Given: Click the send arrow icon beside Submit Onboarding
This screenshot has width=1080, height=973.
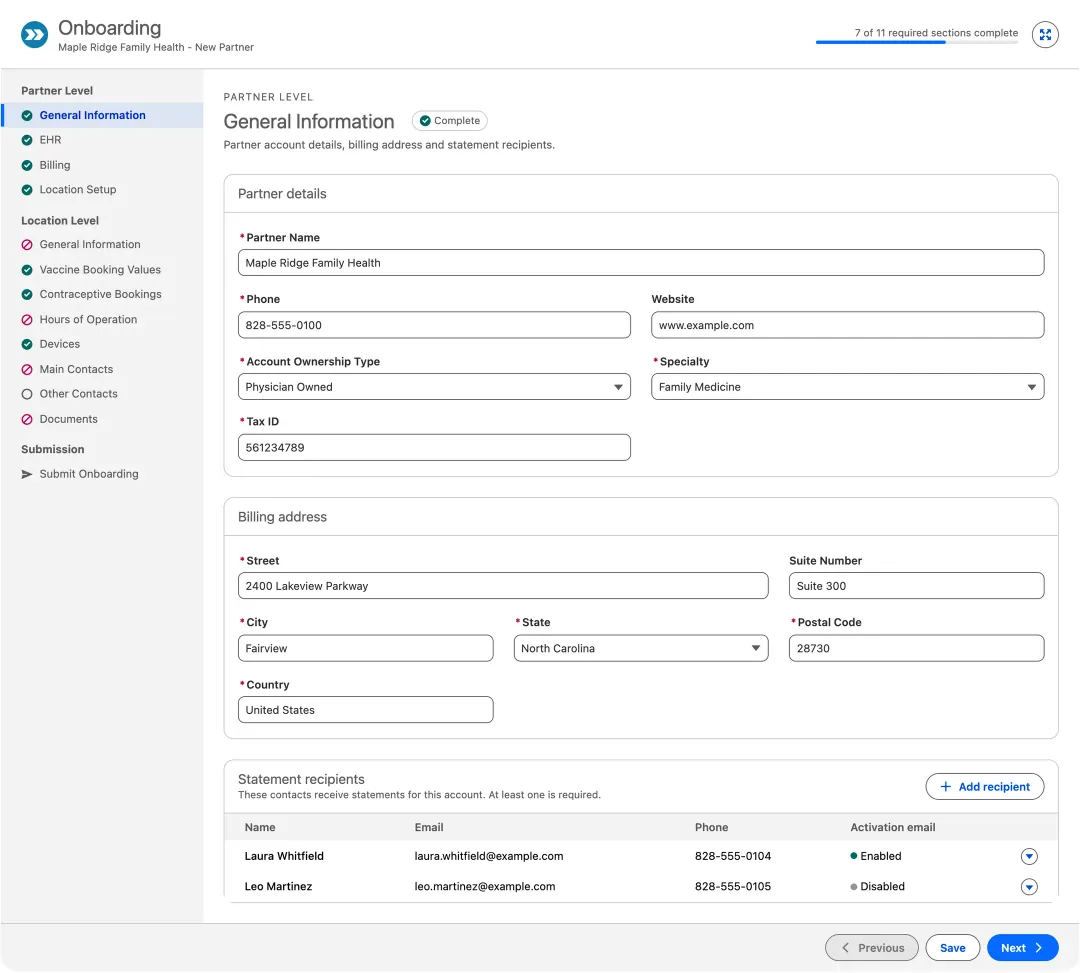Looking at the screenshot, I should click(27, 474).
